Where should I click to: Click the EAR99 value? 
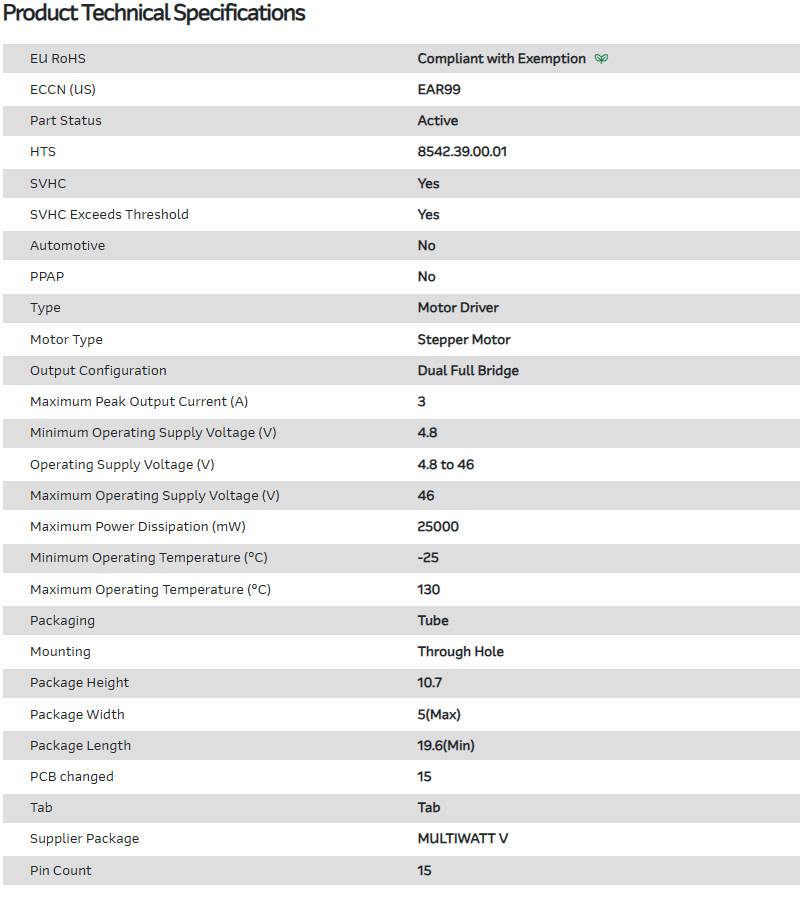click(439, 90)
